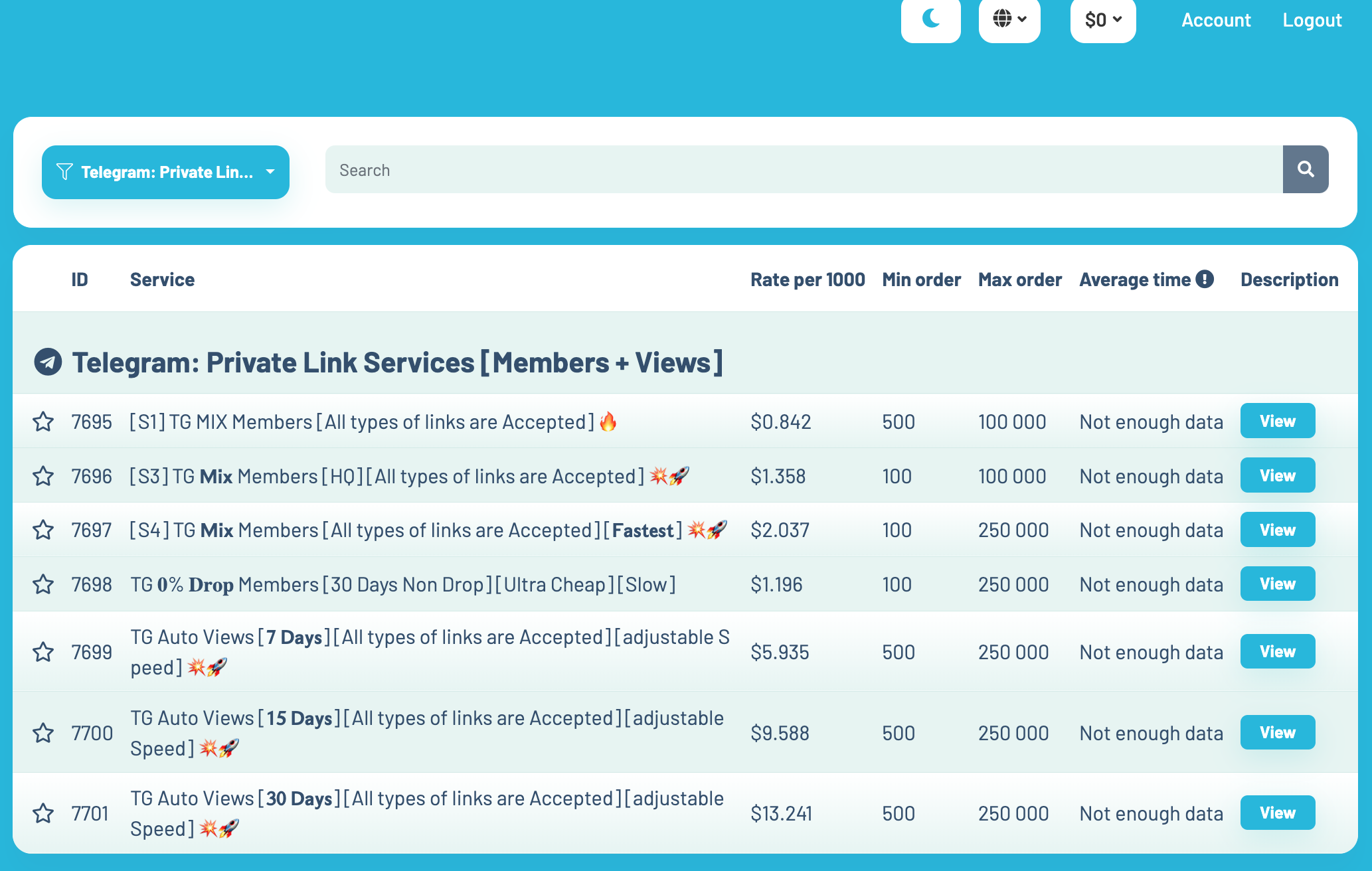Click the Rate per 1000 column header
1372x871 pixels.
(808, 279)
